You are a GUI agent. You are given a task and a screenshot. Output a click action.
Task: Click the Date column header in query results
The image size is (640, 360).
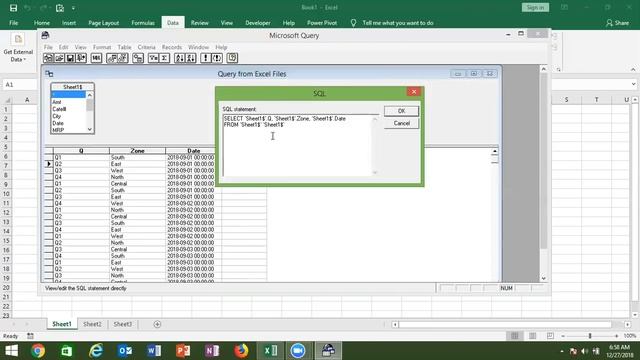[194, 151]
